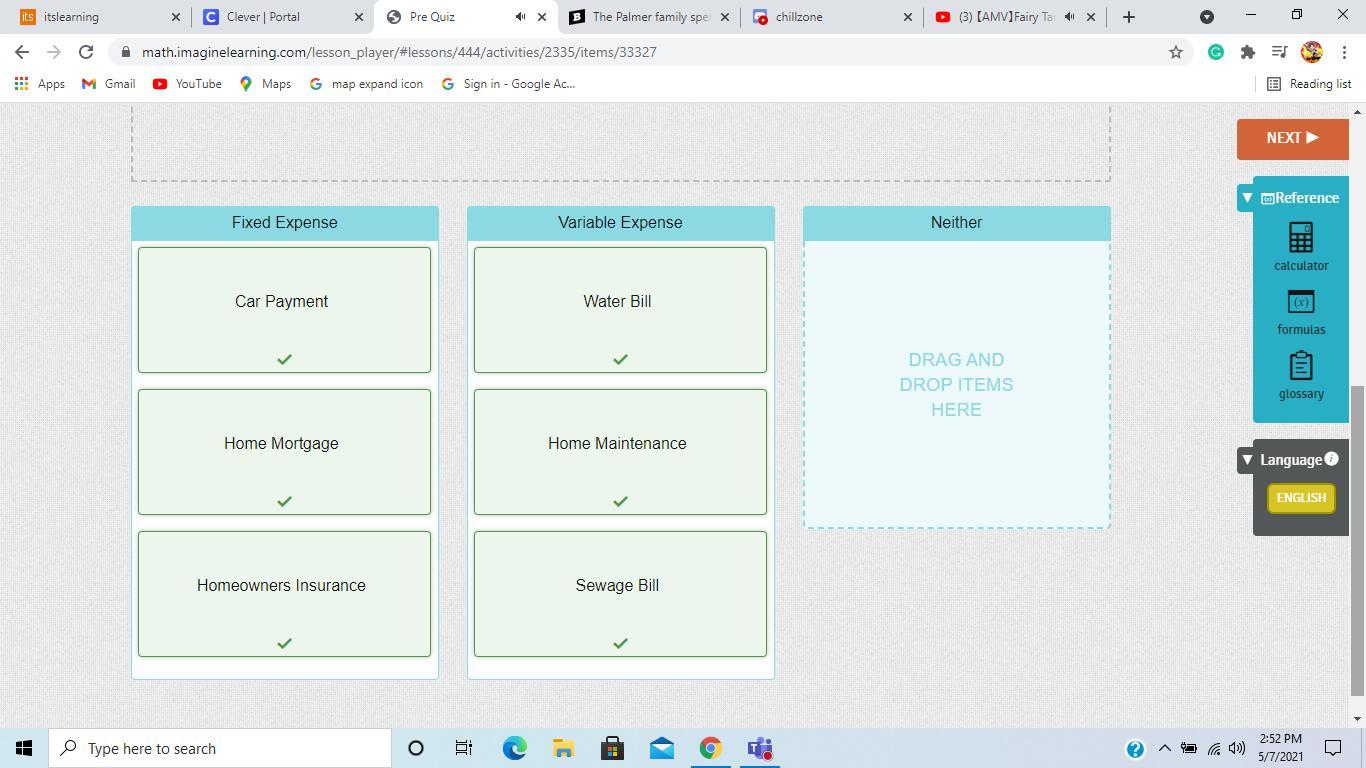Open the tab search dropdown
The height and width of the screenshot is (768, 1366).
[x=1207, y=17]
